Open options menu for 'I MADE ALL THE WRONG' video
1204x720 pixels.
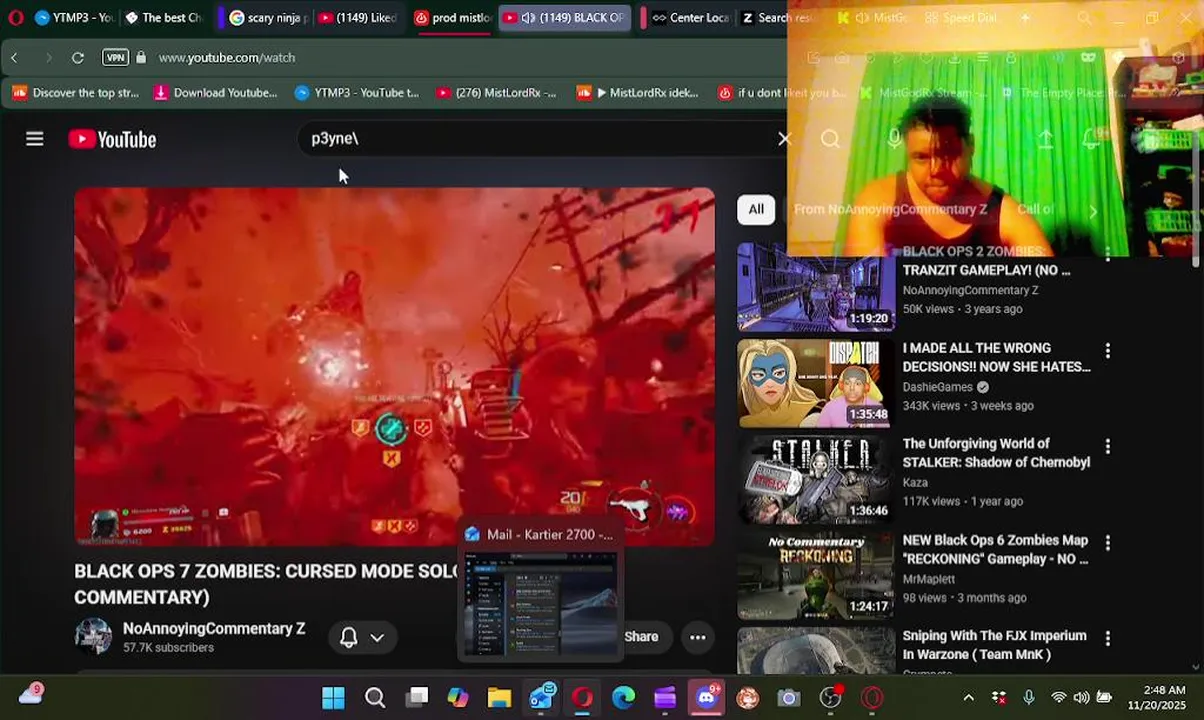pos(1107,351)
